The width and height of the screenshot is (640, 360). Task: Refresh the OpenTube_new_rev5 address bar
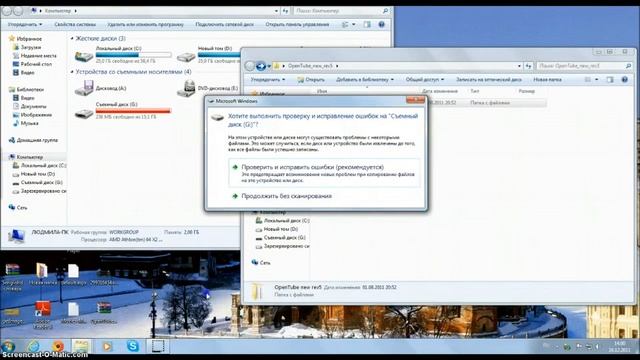tap(529, 66)
